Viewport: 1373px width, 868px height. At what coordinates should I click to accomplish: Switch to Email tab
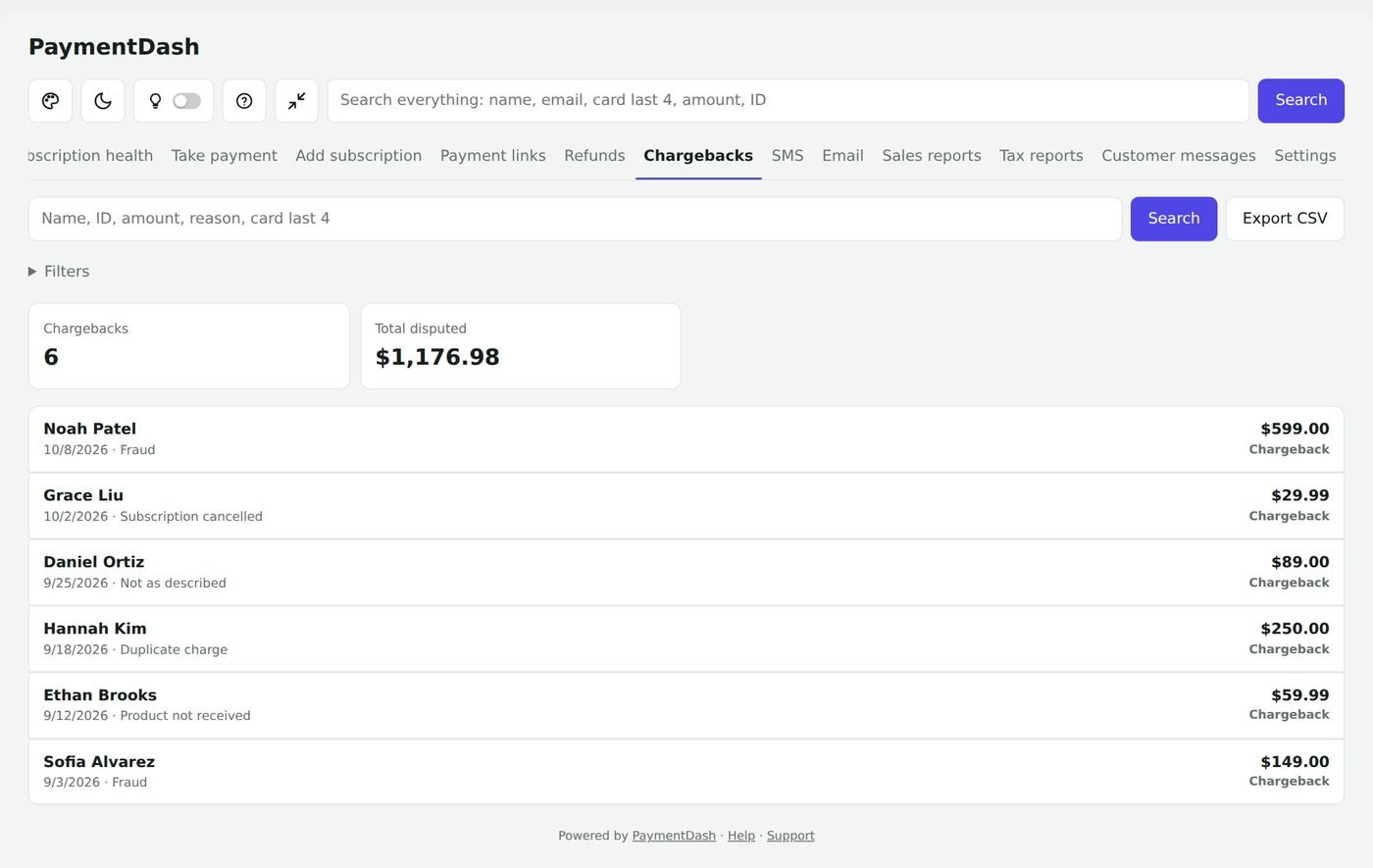pyautogui.click(x=842, y=156)
